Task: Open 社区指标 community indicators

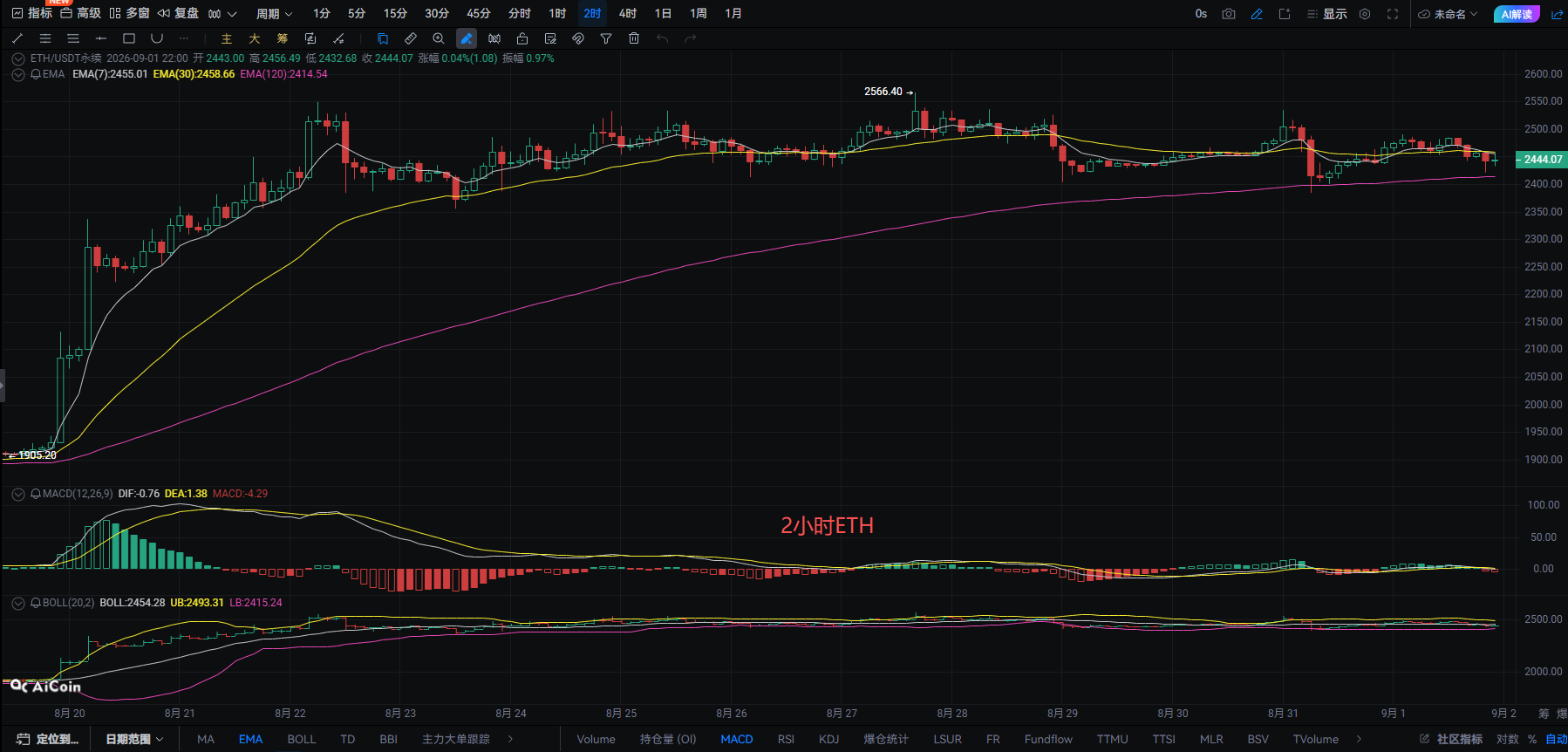Action: click(1451, 739)
